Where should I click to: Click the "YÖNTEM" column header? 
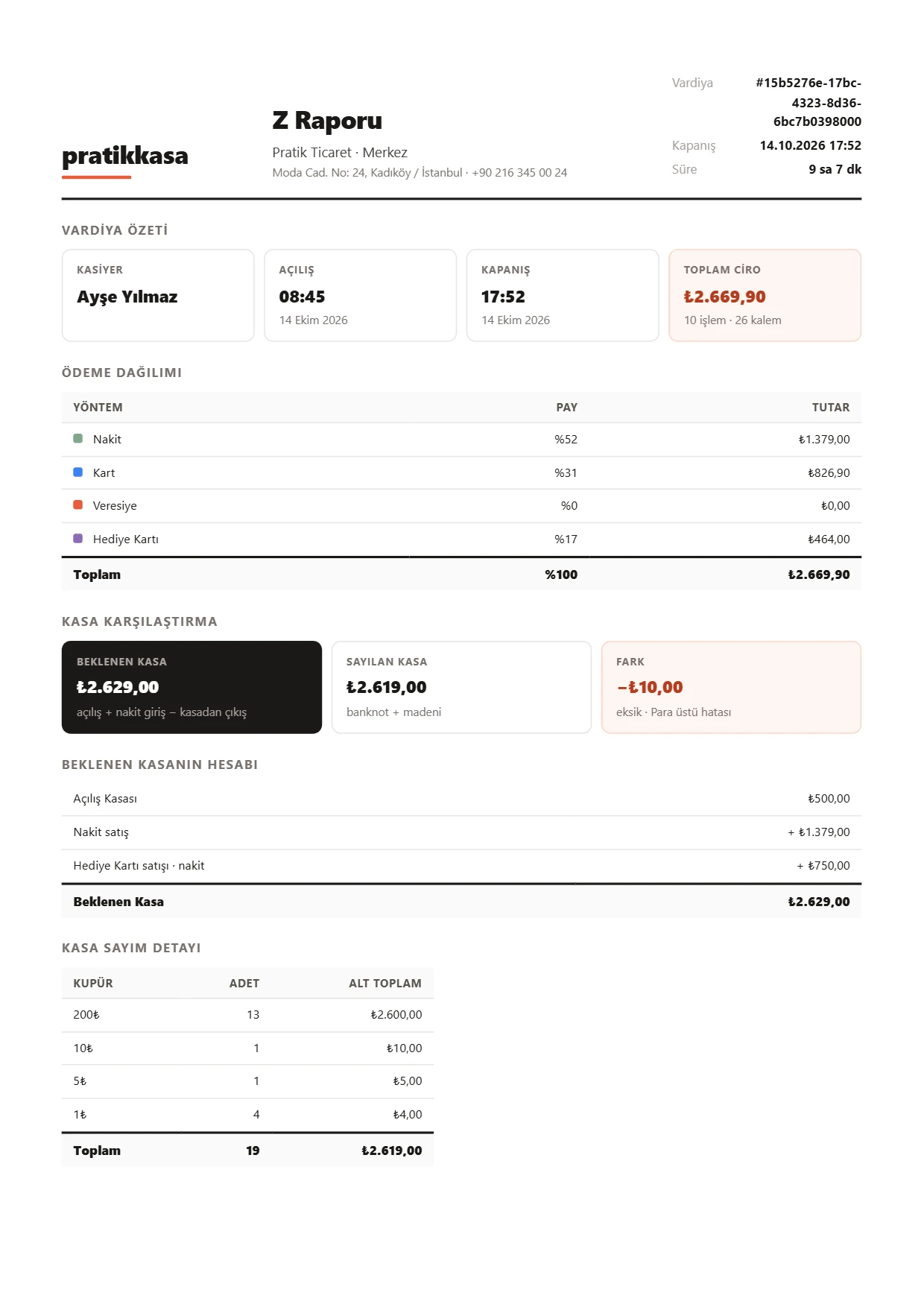click(98, 408)
